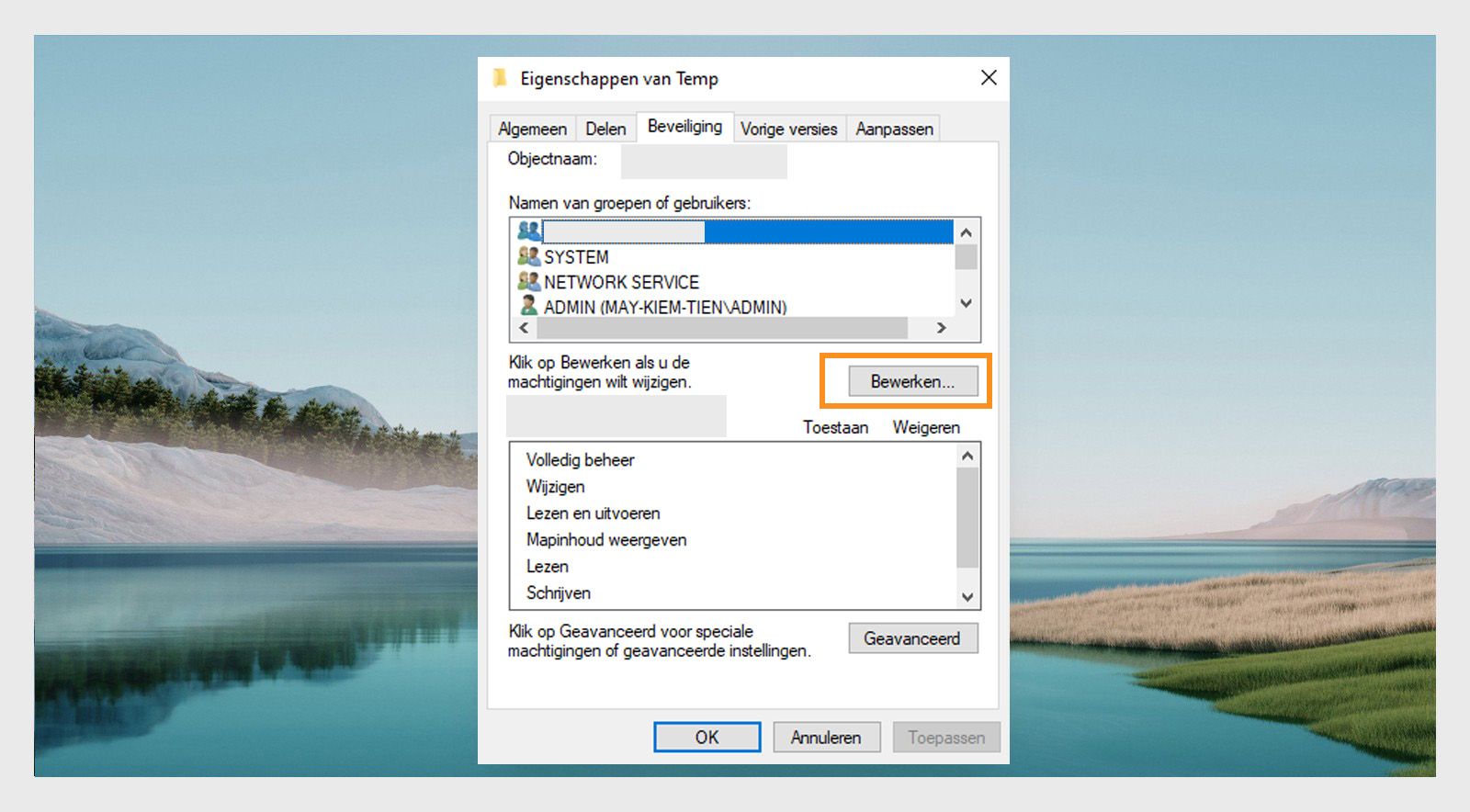Click the Bewerken... button
The width and height of the screenshot is (1470, 812).
(x=912, y=381)
